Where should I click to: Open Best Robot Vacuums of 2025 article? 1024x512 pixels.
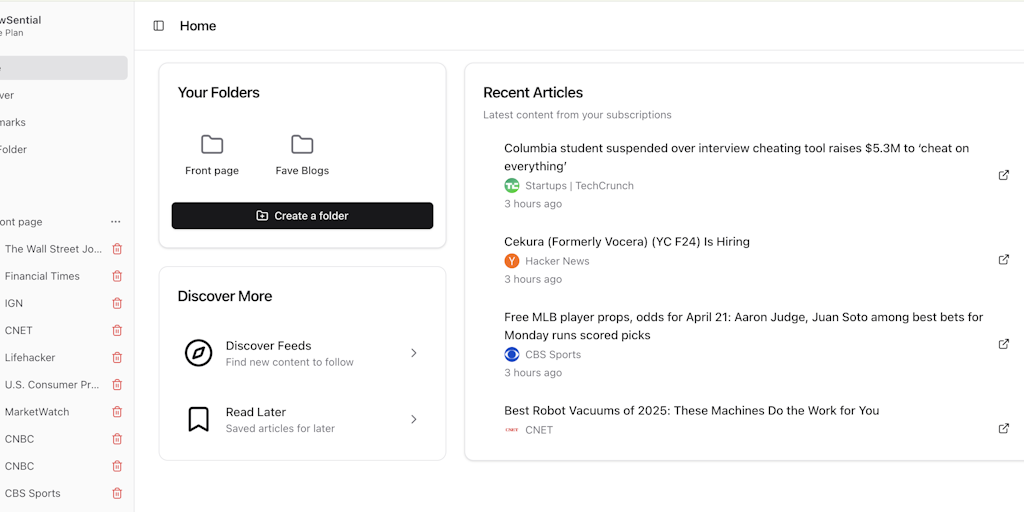692,410
